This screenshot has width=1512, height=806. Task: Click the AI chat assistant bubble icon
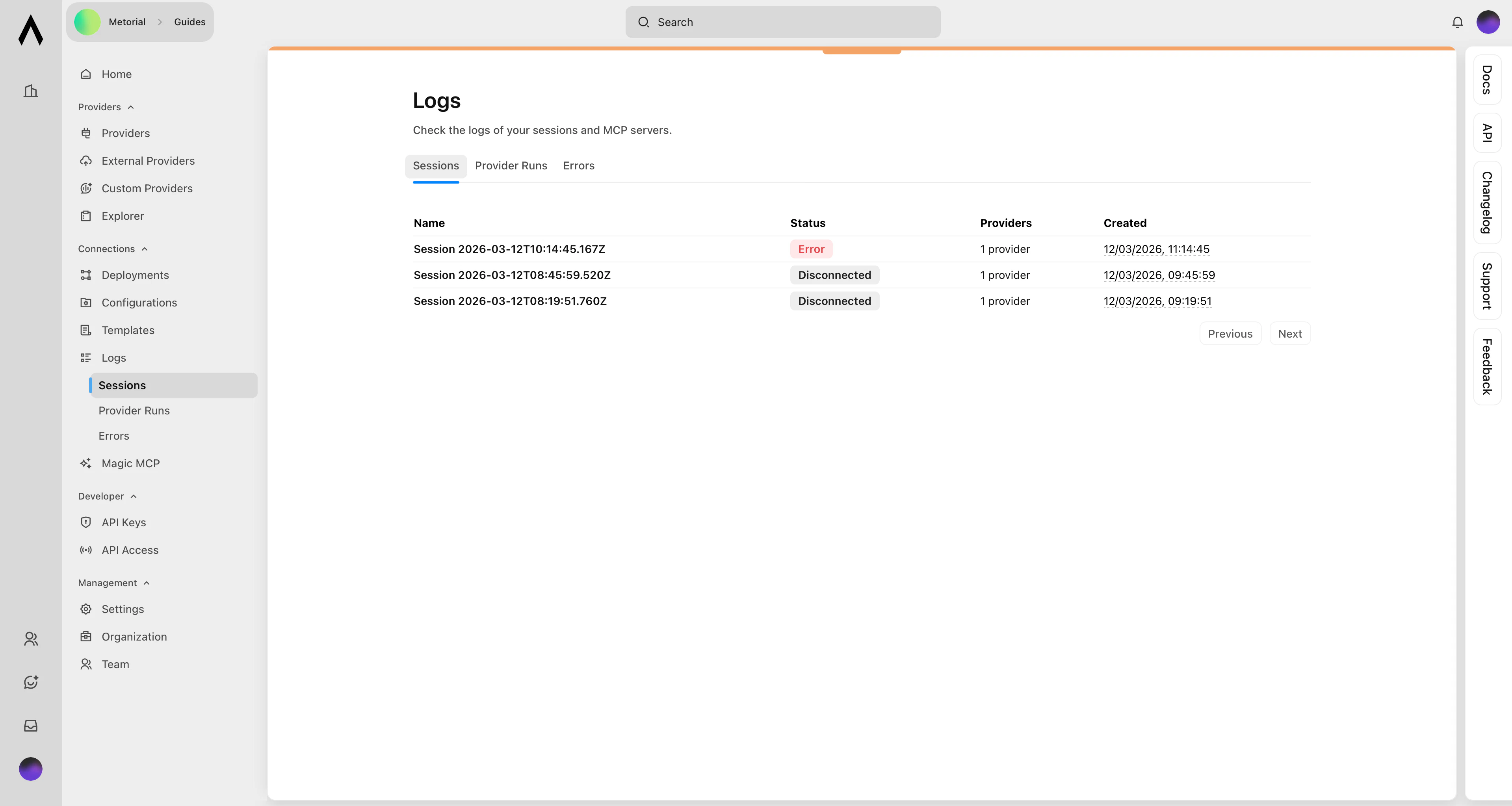(x=30, y=683)
